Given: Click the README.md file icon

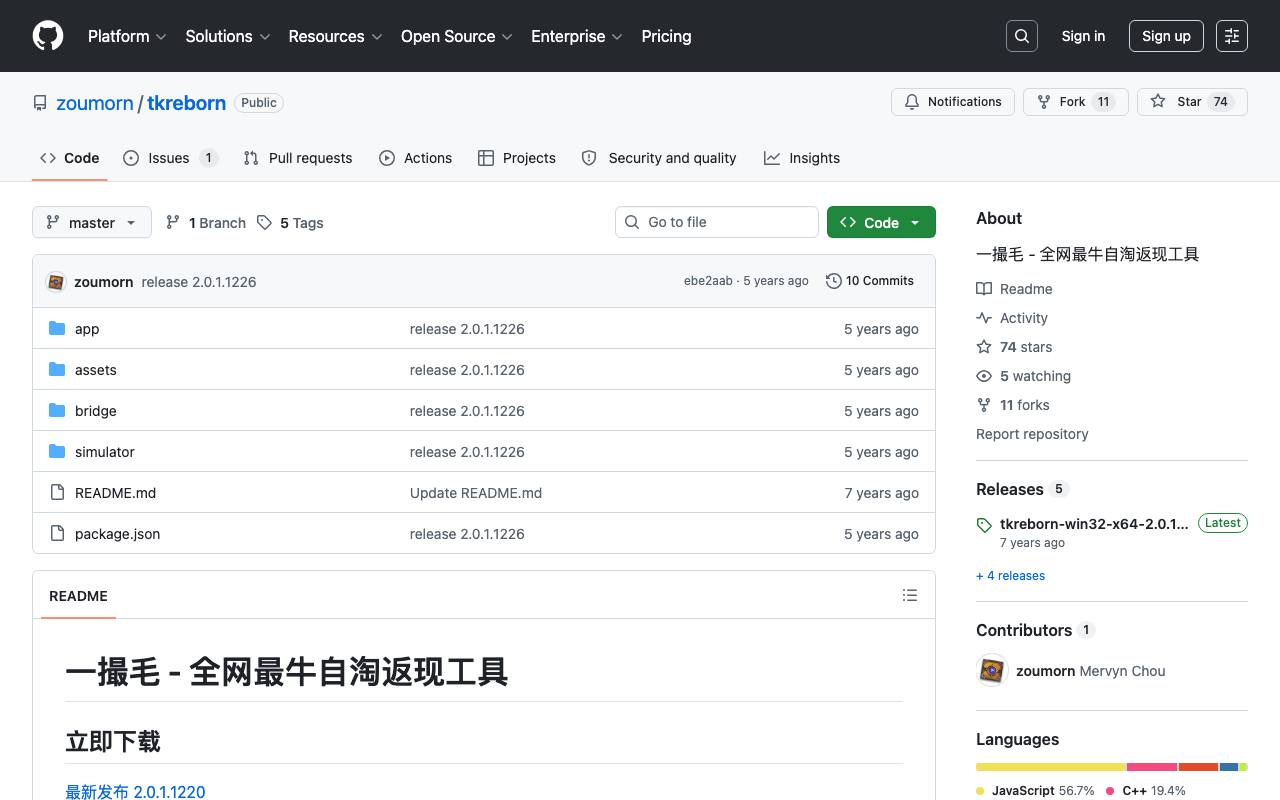Looking at the screenshot, I should [57, 493].
